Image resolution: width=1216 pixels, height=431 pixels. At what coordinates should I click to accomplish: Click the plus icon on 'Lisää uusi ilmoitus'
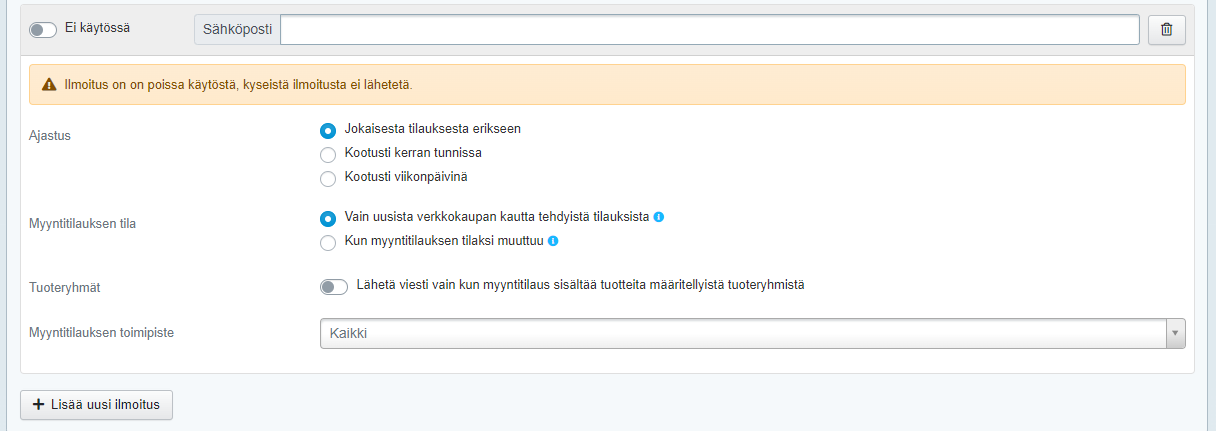click(x=39, y=405)
